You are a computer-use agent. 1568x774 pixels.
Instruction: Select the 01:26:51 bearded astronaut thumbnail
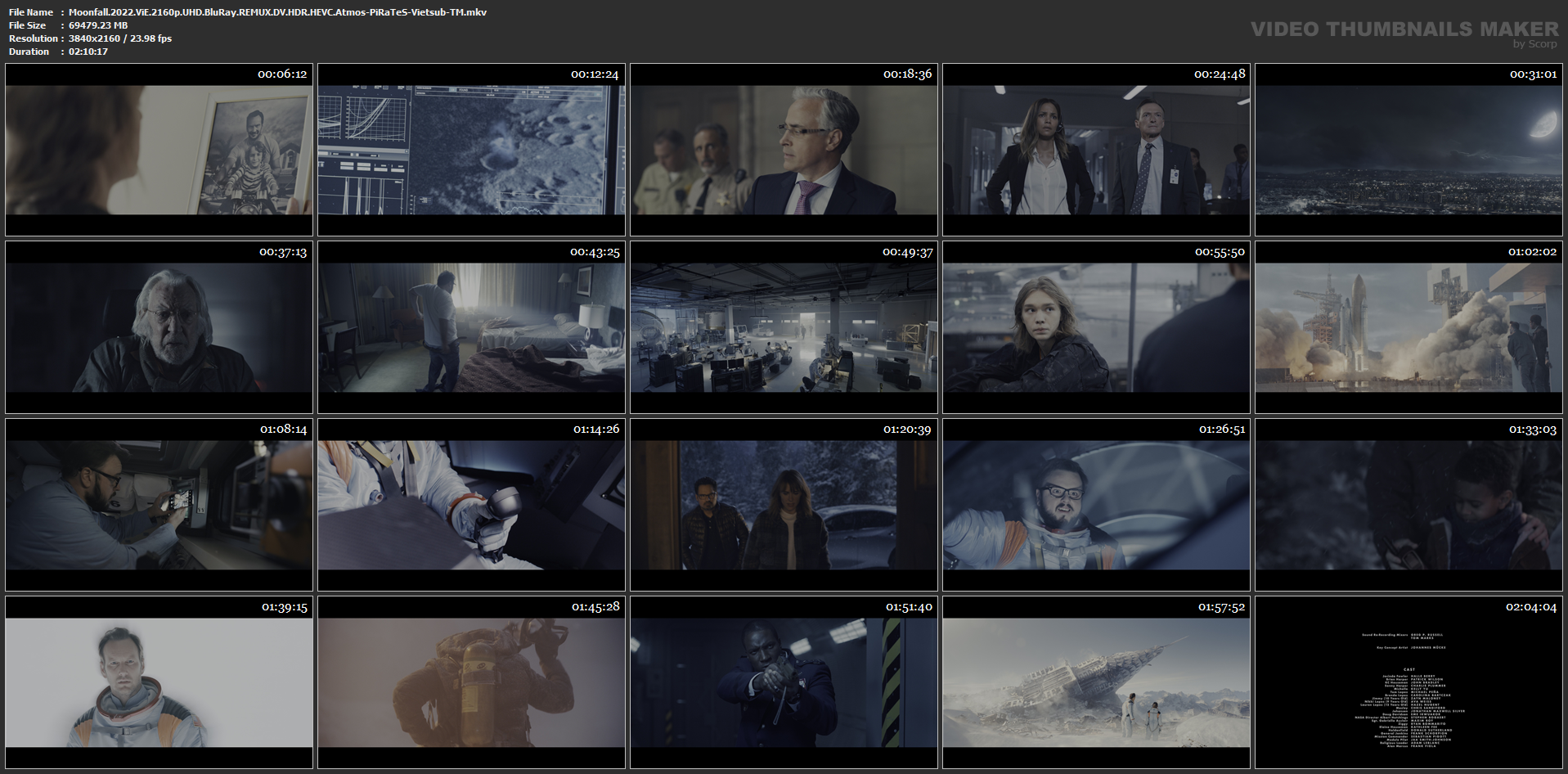pos(1096,505)
